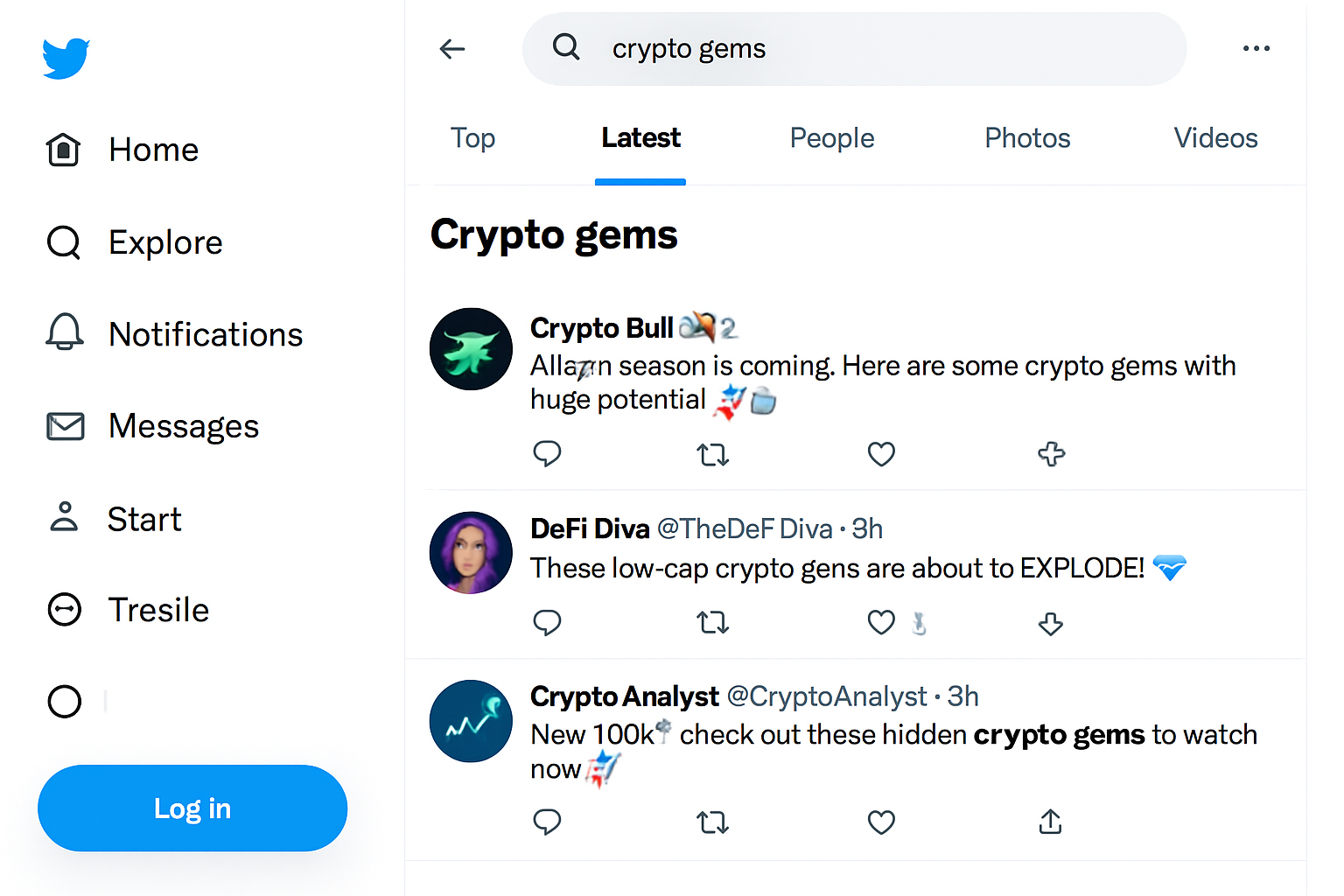Select the Explore magnifying glass
Image resolution: width=1344 pixels, height=896 pixels.
[62, 241]
